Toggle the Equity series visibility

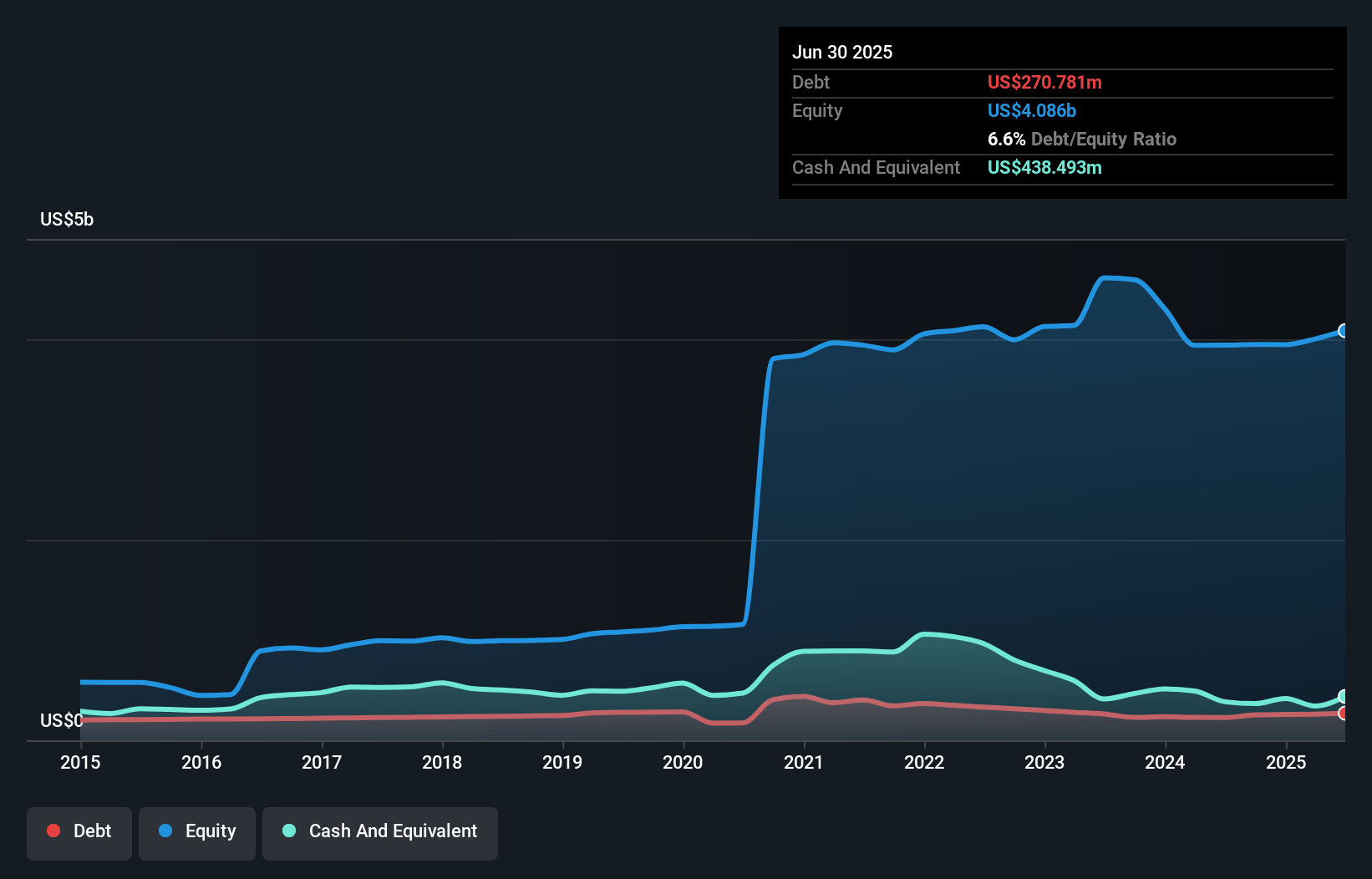[196, 831]
